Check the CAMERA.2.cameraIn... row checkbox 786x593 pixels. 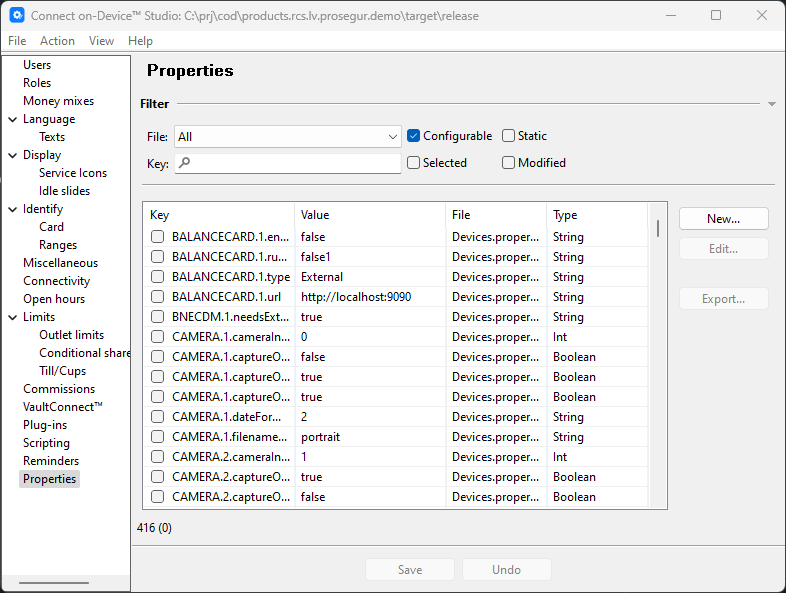(157, 457)
